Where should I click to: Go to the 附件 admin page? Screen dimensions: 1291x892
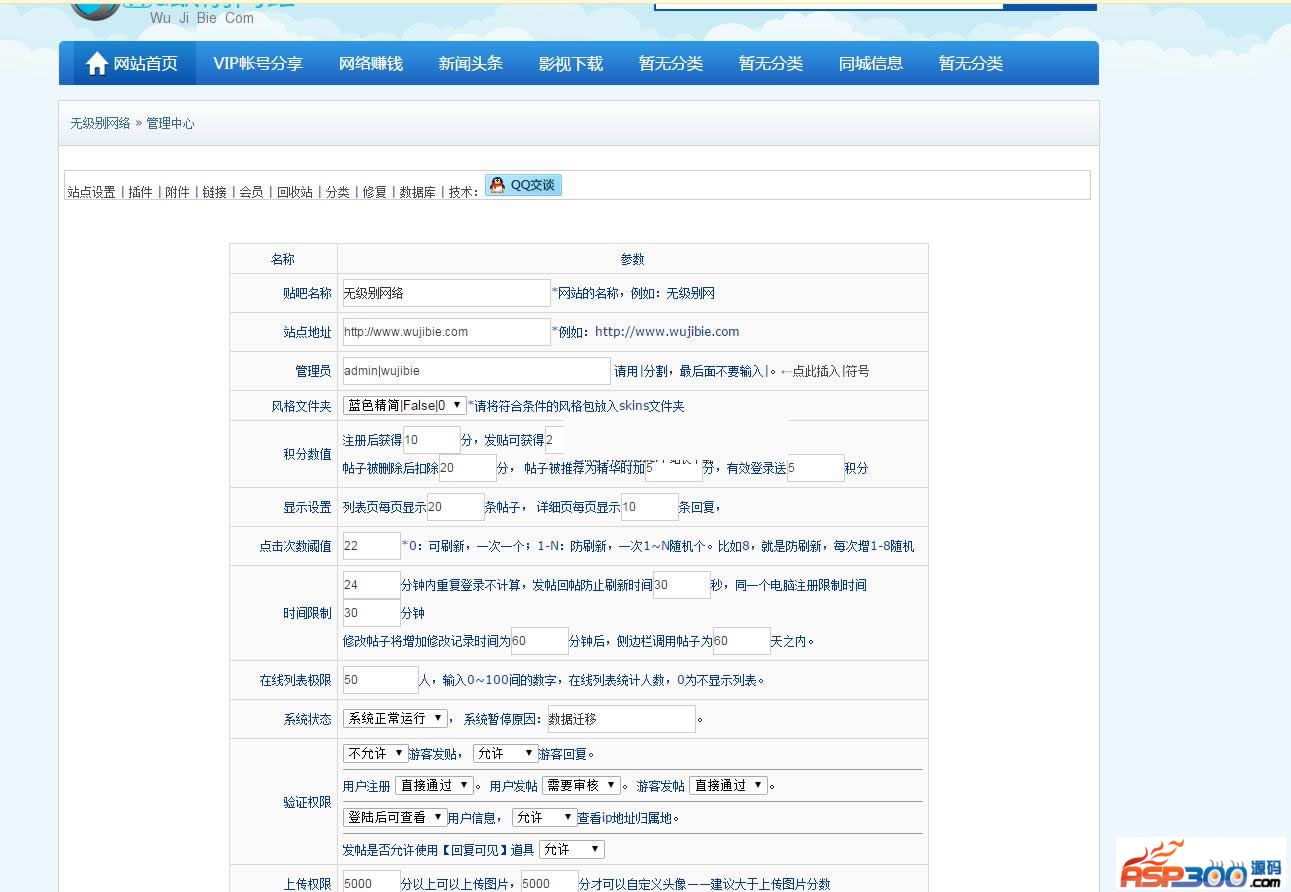pos(177,192)
